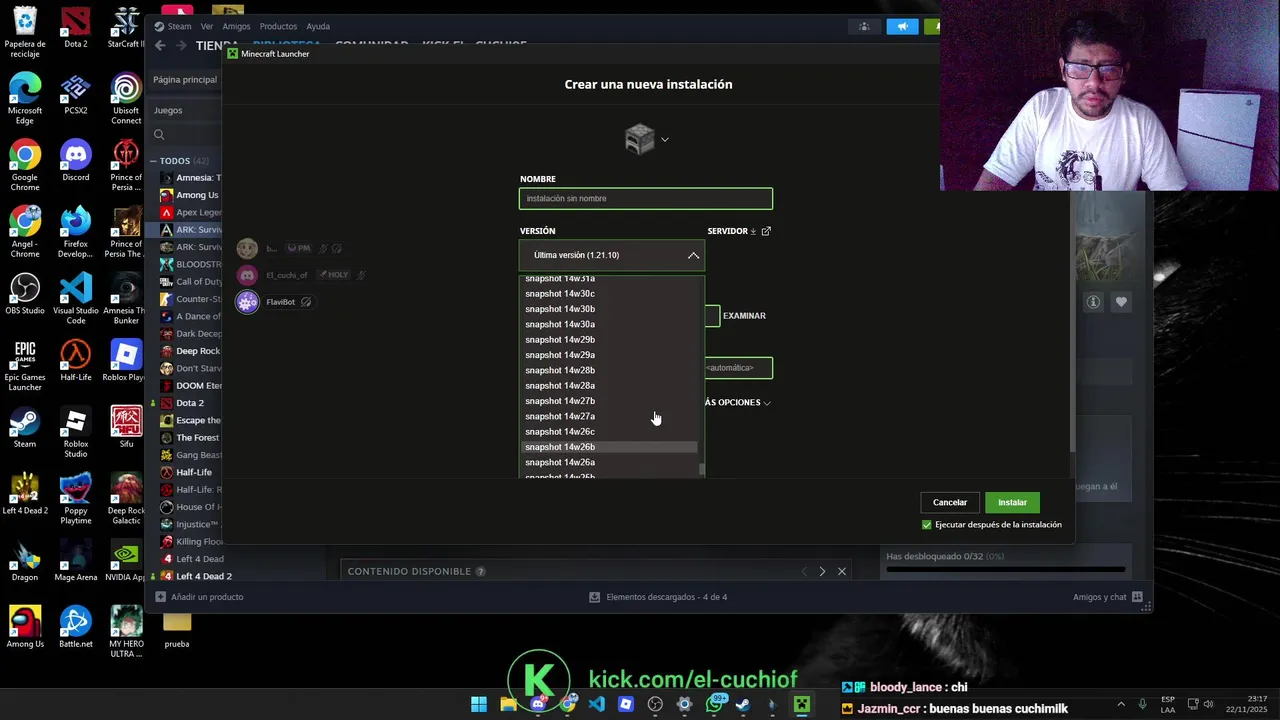1280x720 pixels.
Task: Select snapshot 14w30c from the list
Action: coord(608,294)
